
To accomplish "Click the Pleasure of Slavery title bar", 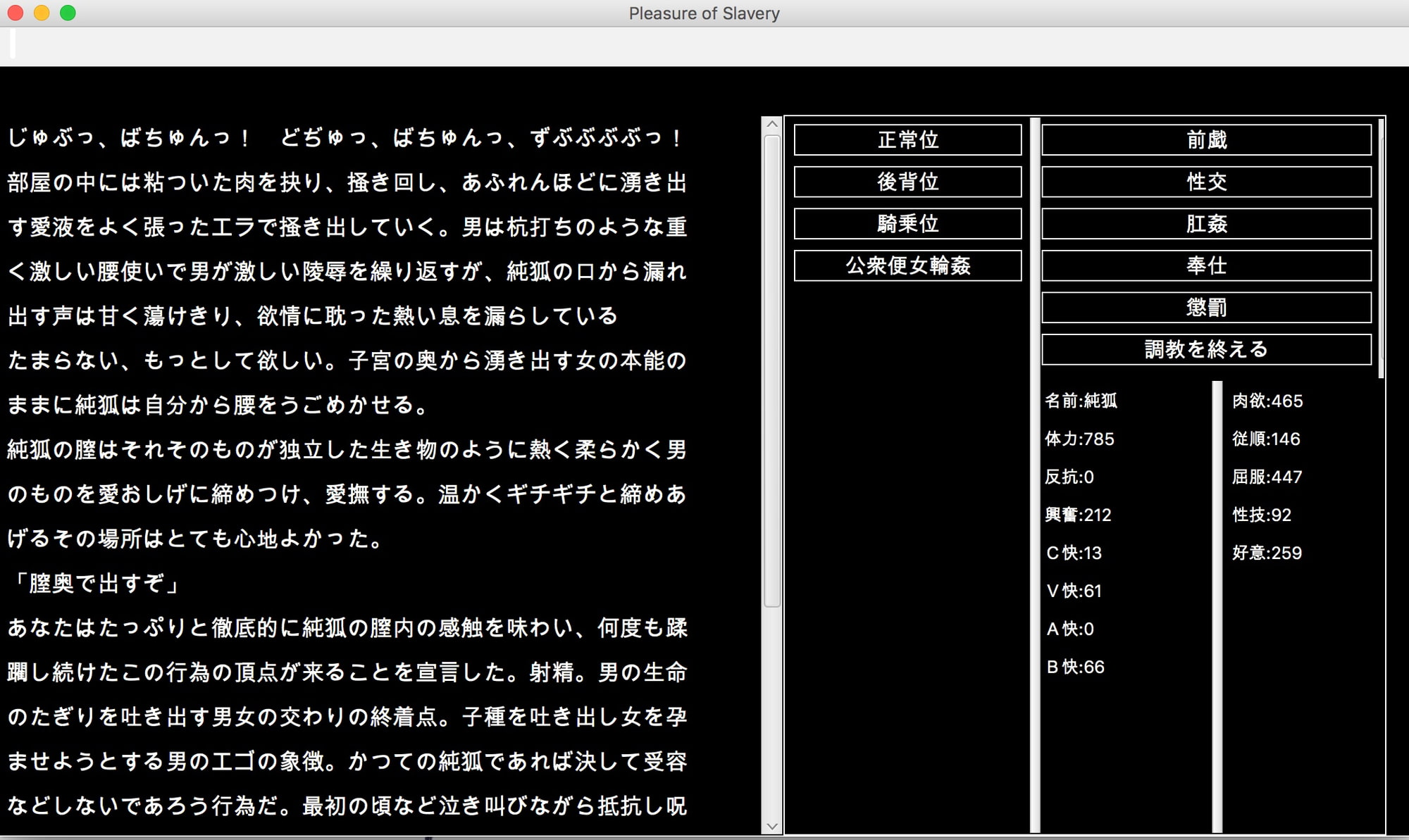I will coord(704,13).
